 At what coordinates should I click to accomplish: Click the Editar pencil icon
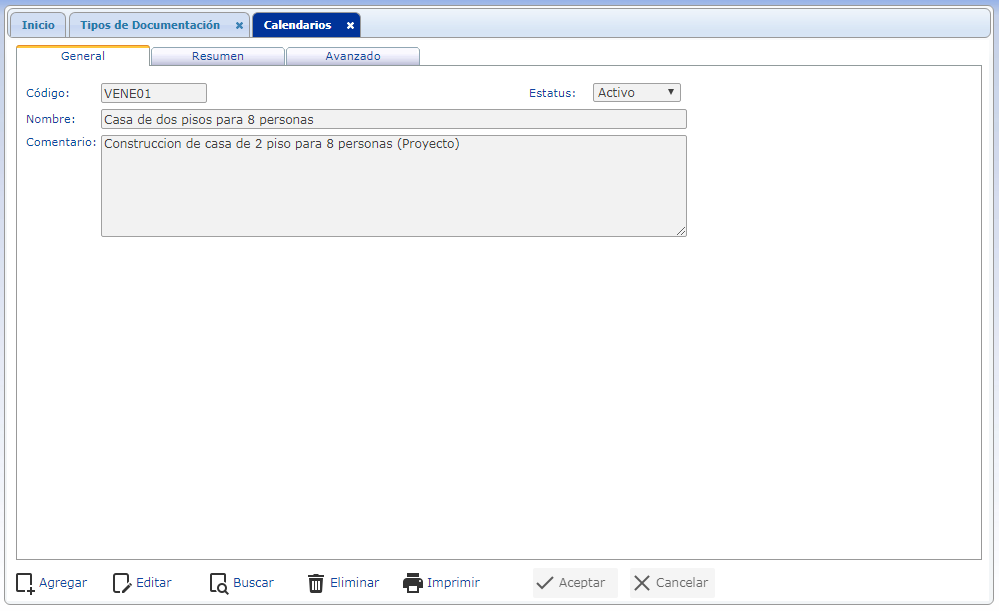[x=122, y=583]
